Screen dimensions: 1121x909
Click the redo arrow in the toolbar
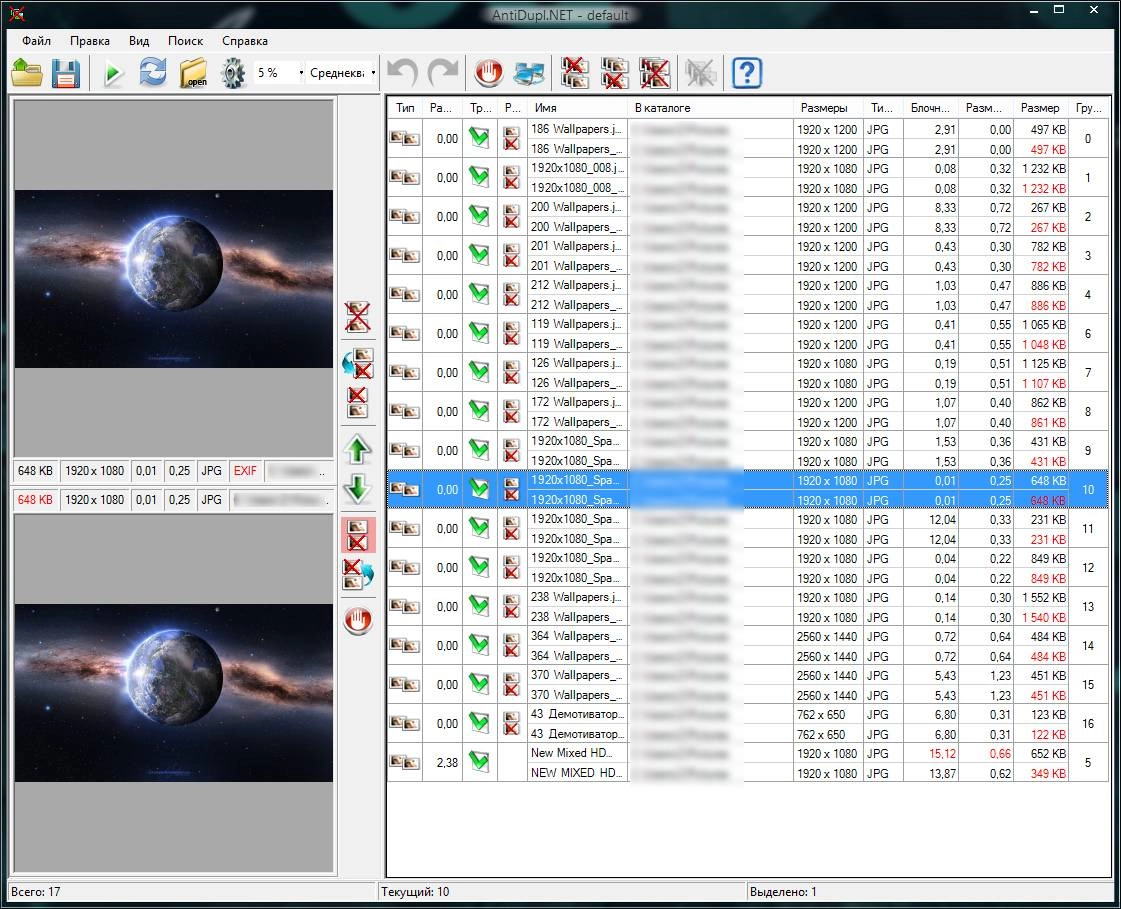(x=443, y=73)
